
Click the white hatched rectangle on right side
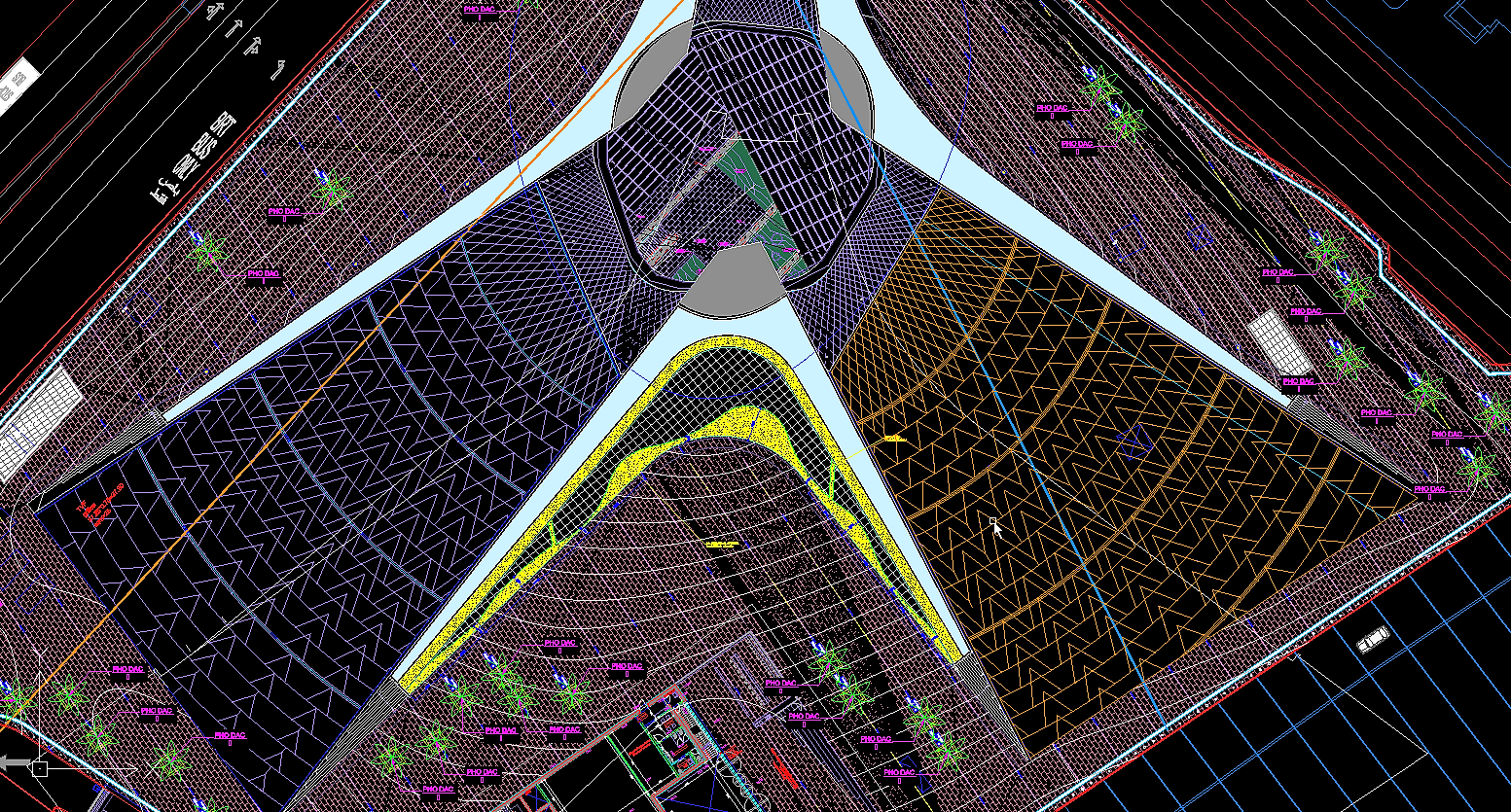point(1281,343)
